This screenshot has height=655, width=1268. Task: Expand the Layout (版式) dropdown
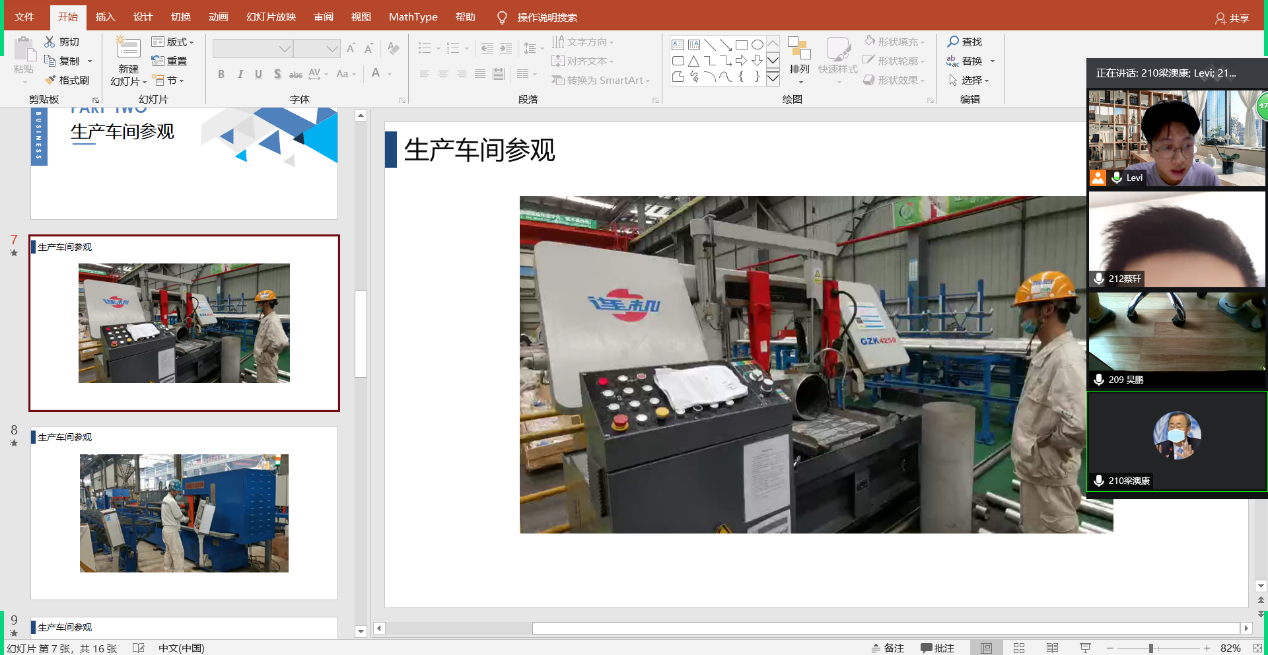173,42
